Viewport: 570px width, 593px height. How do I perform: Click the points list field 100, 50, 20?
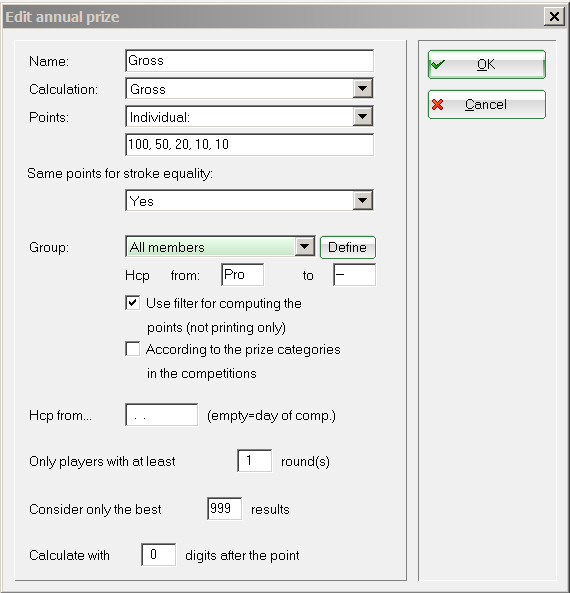click(249, 144)
